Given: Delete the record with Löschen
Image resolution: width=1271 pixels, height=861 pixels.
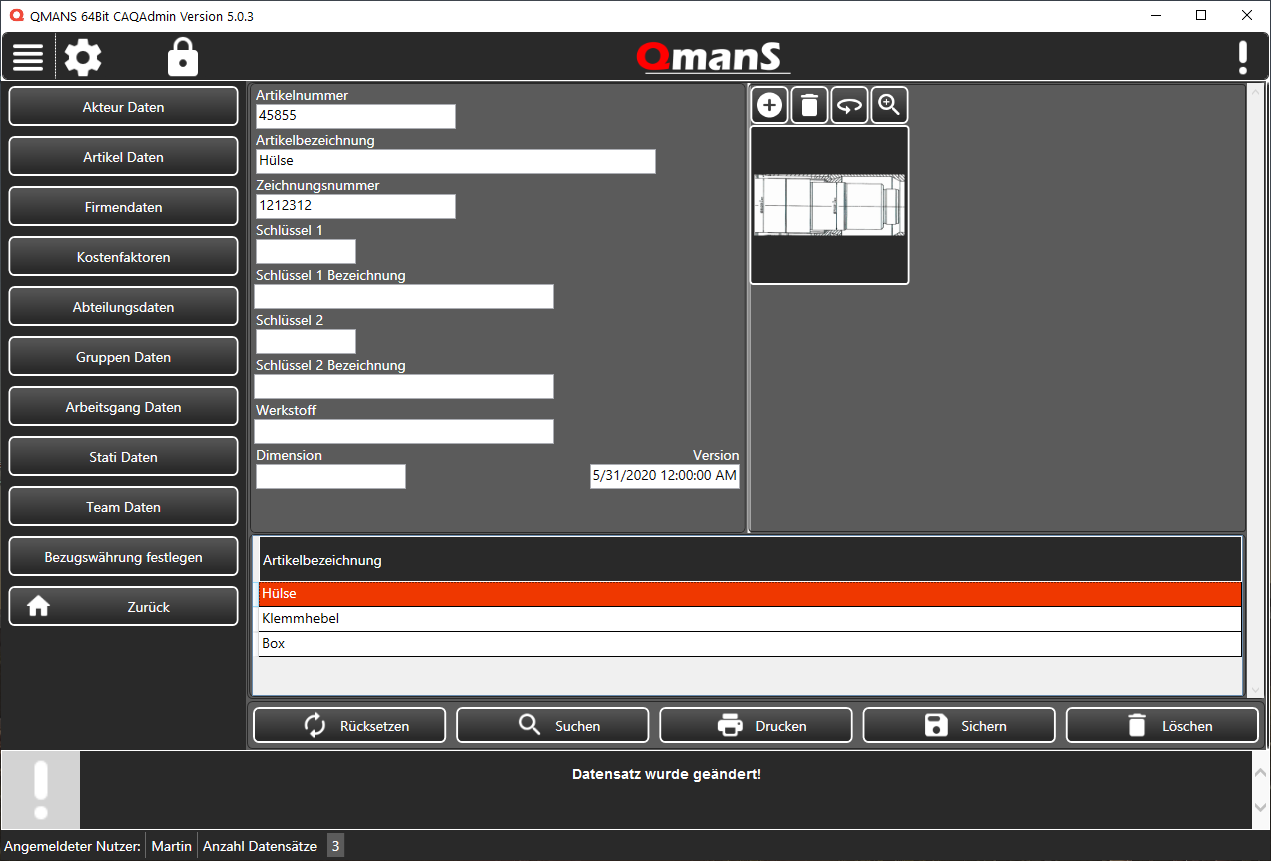Looking at the screenshot, I should tap(1162, 726).
